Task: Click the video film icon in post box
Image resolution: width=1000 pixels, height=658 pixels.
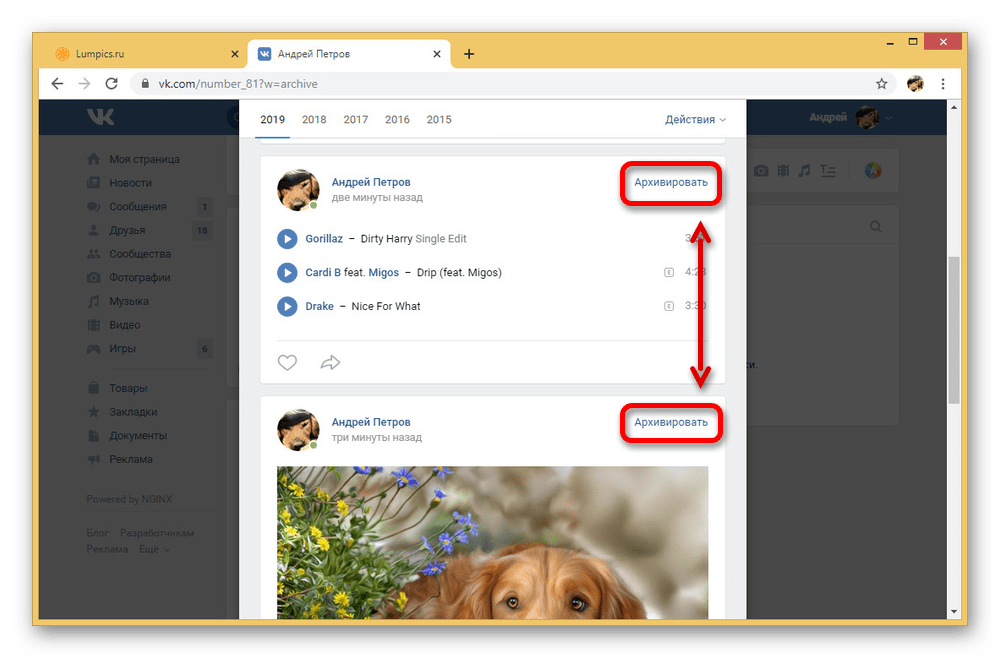Action: coord(783,171)
